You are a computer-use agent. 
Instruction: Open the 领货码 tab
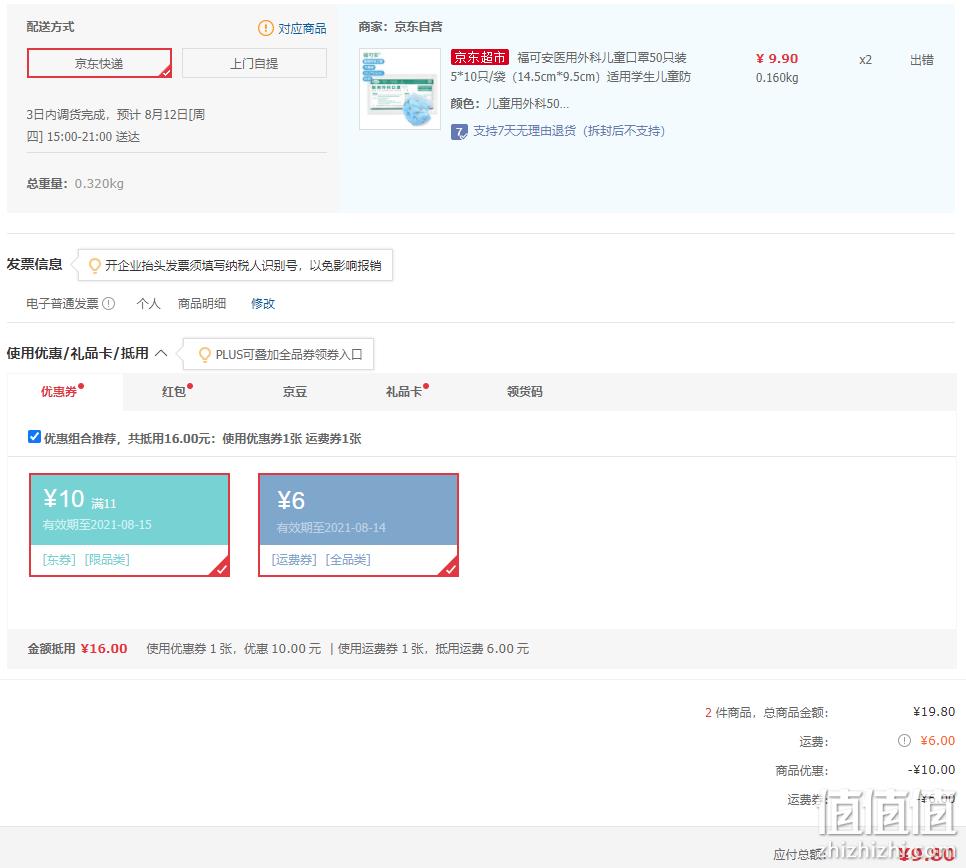click(525, 392)
